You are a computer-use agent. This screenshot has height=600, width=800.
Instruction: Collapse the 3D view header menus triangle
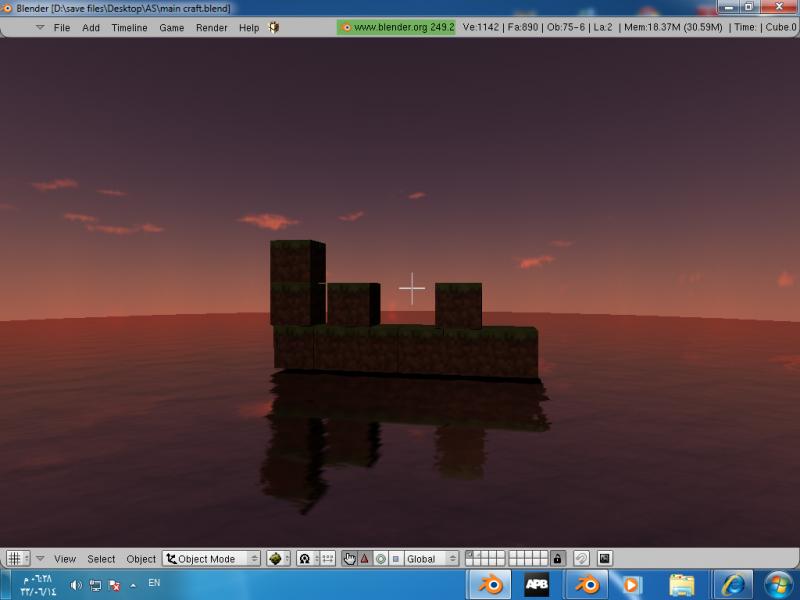pos(40,558)
